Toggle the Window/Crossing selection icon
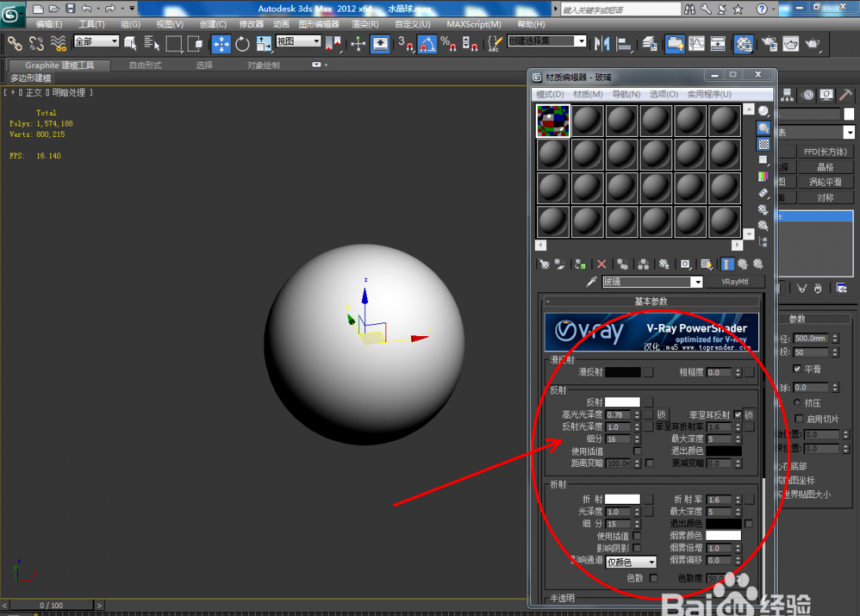Screen dimensions: 860x616 [x=195, y=43]
